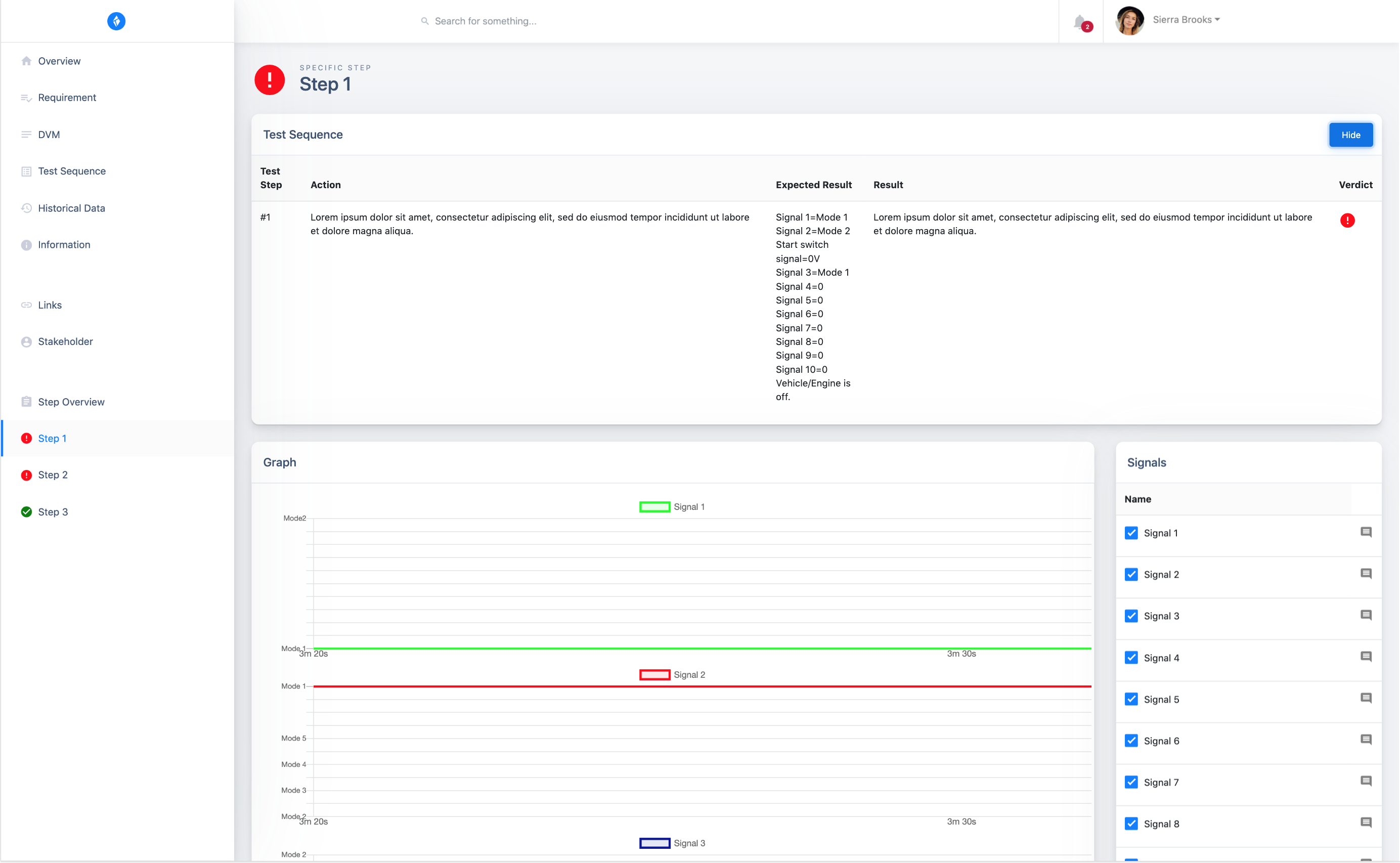Open comment icon for Signal 3
Screen dimensions: 1400x863
[1366, 615]
